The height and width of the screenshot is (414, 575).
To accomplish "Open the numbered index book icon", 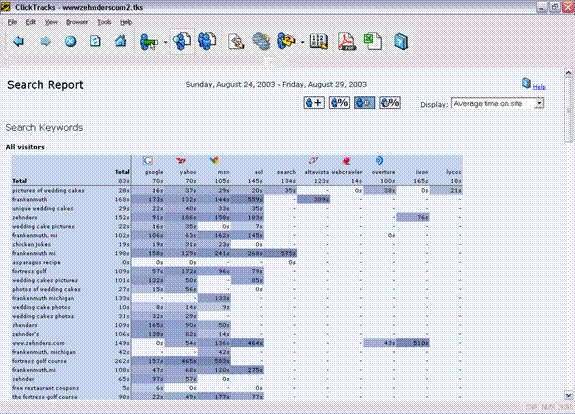I will coord(318,41).
